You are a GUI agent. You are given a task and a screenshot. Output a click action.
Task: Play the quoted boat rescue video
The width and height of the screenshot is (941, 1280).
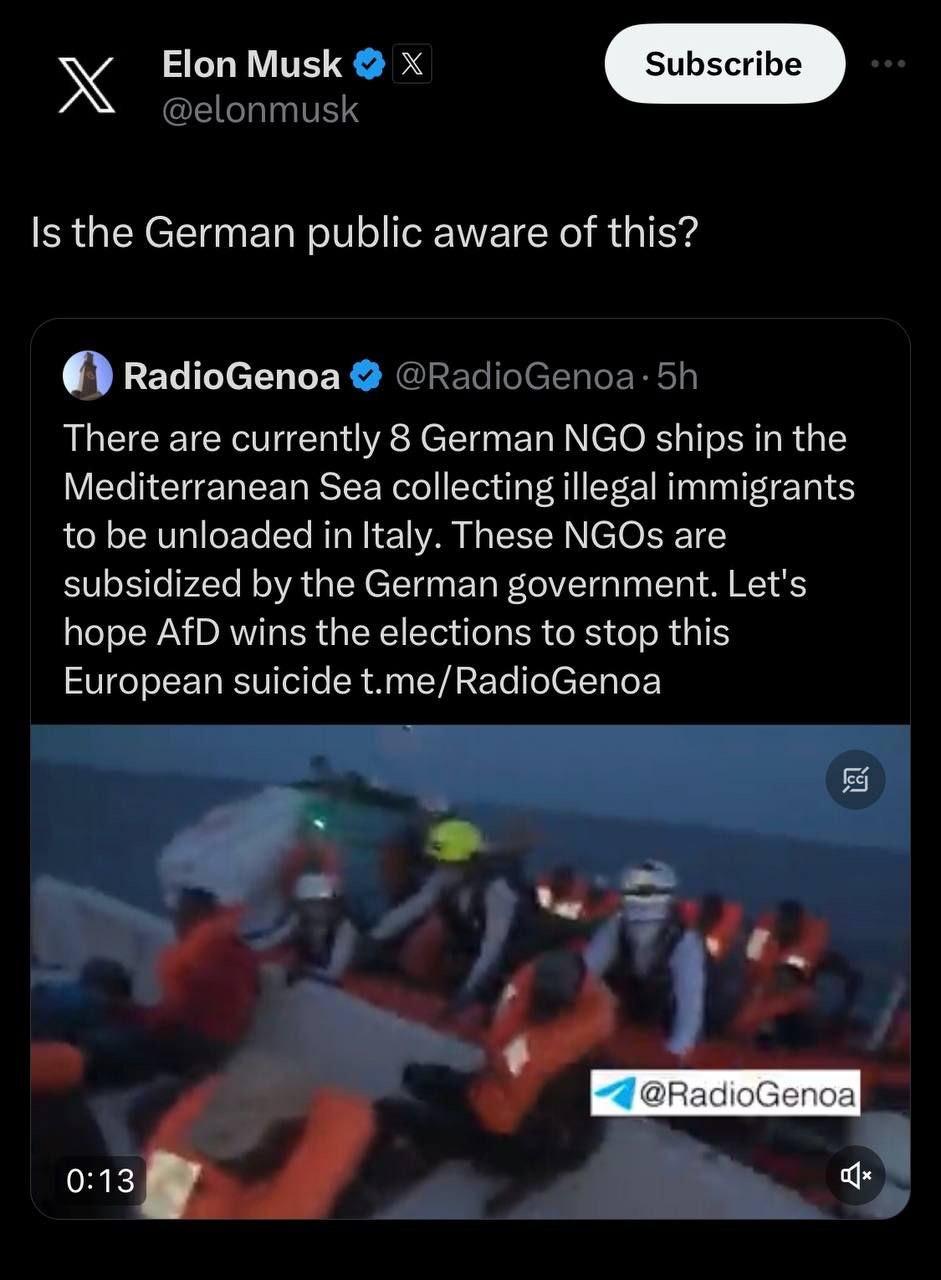click(470, 972)
